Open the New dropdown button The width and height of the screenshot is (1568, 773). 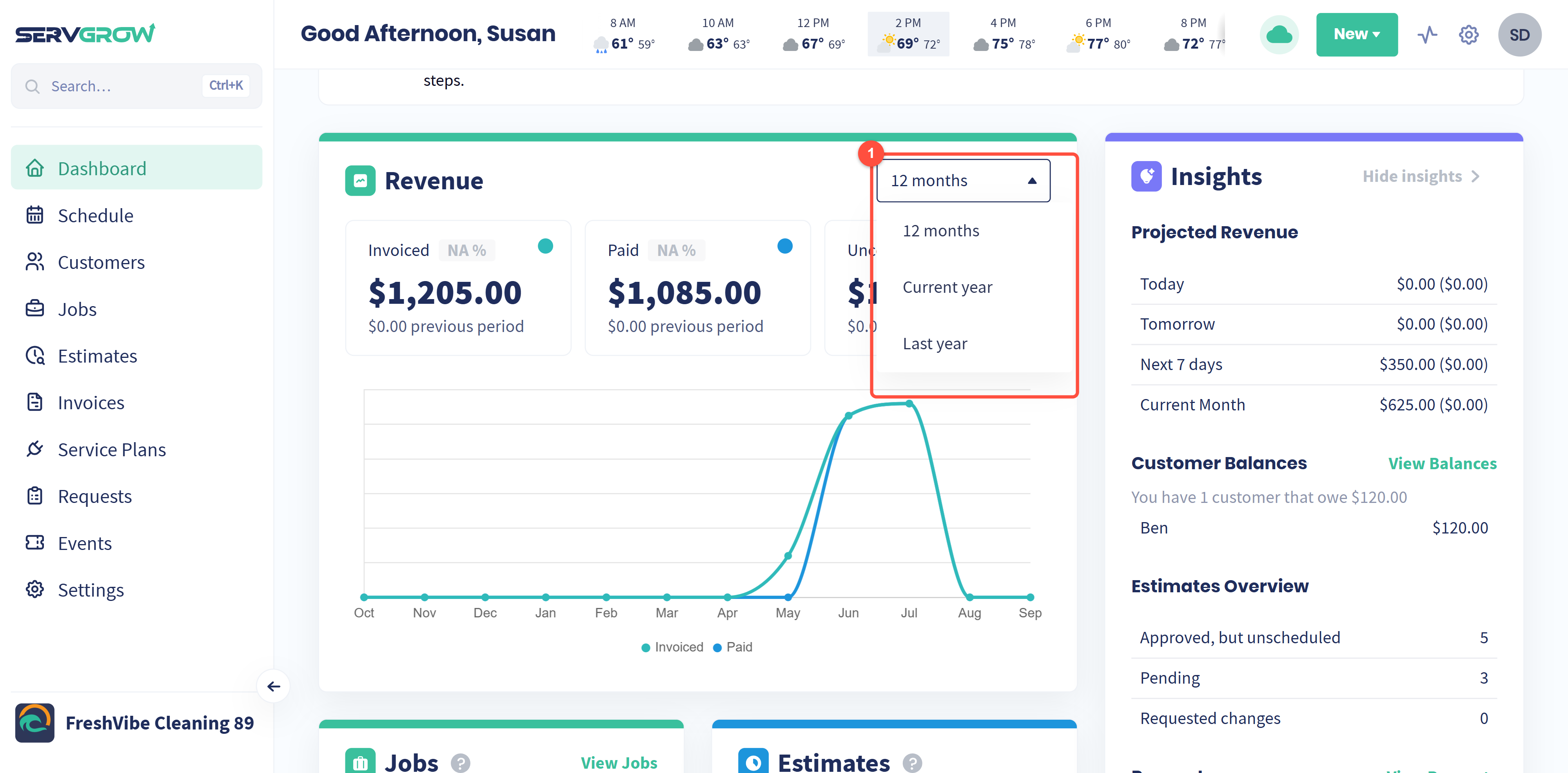coord(1356,35)
